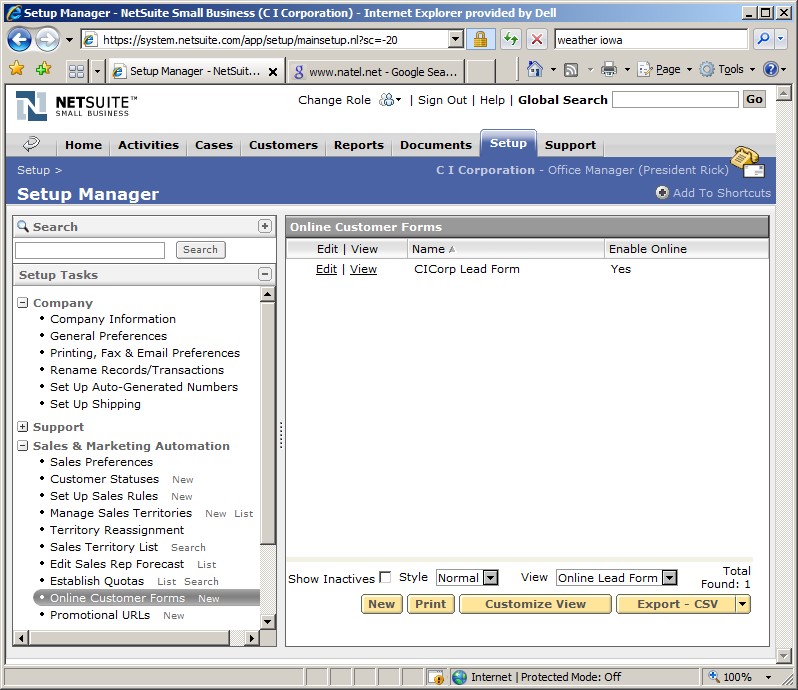
Task: Click the magnifier search icon beside weather iowa
Action: point(763,39)
